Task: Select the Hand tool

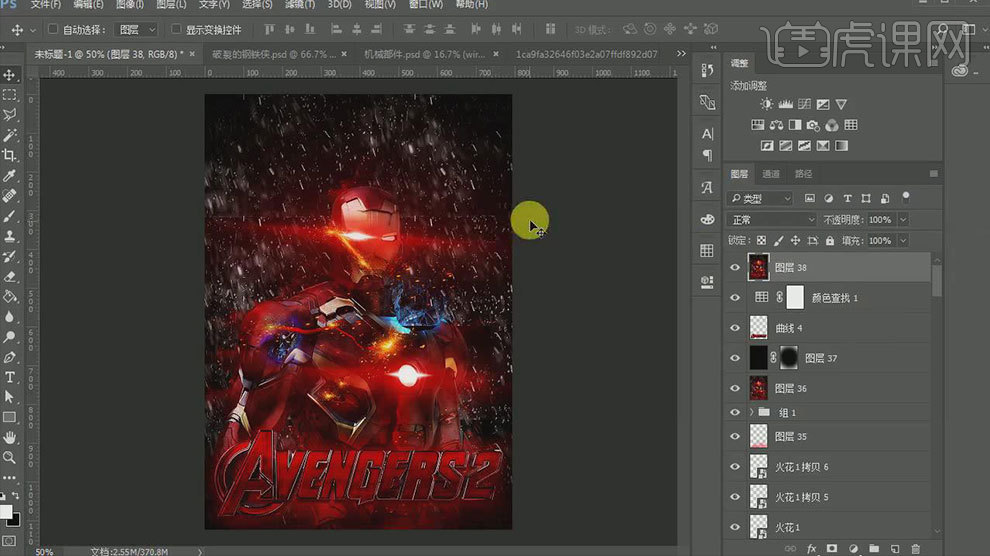Action: tap(10, 437)
